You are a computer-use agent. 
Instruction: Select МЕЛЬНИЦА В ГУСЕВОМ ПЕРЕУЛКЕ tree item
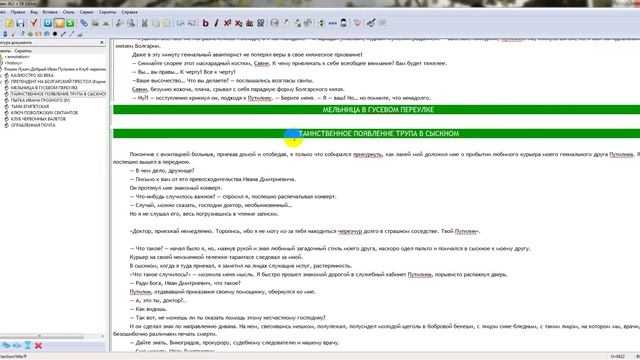[x=44, y=88]
